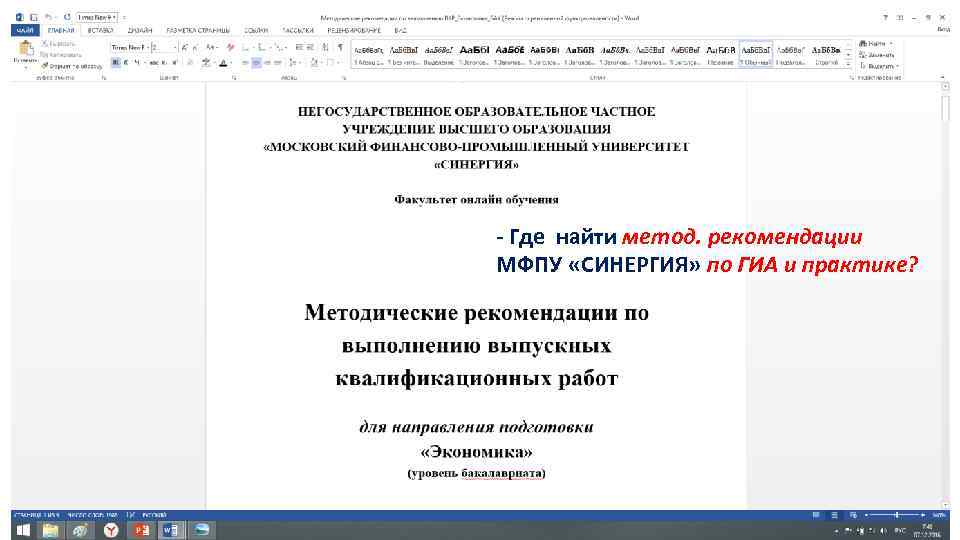Click the Find (Найти) button
The image size is (960, 540).
coord(876,43)
